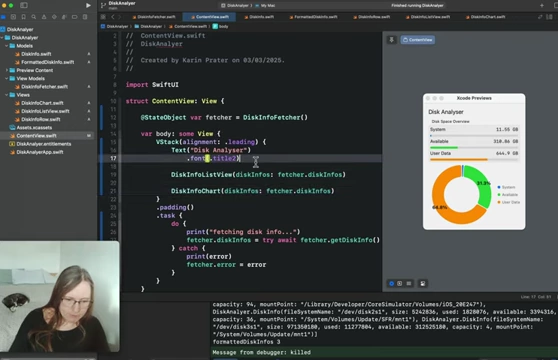558x360 pixels.
Task: Click the related items grid icon
Action: point(103,17)
